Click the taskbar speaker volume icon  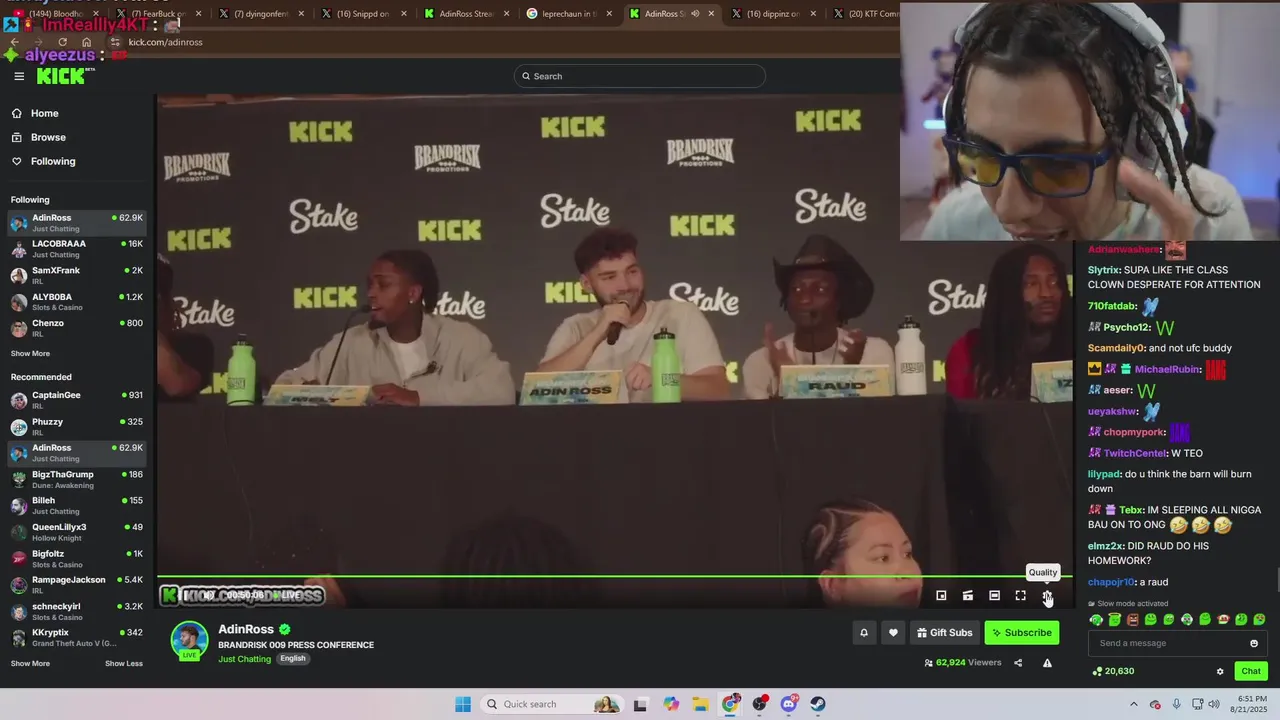coord(1214,704)
